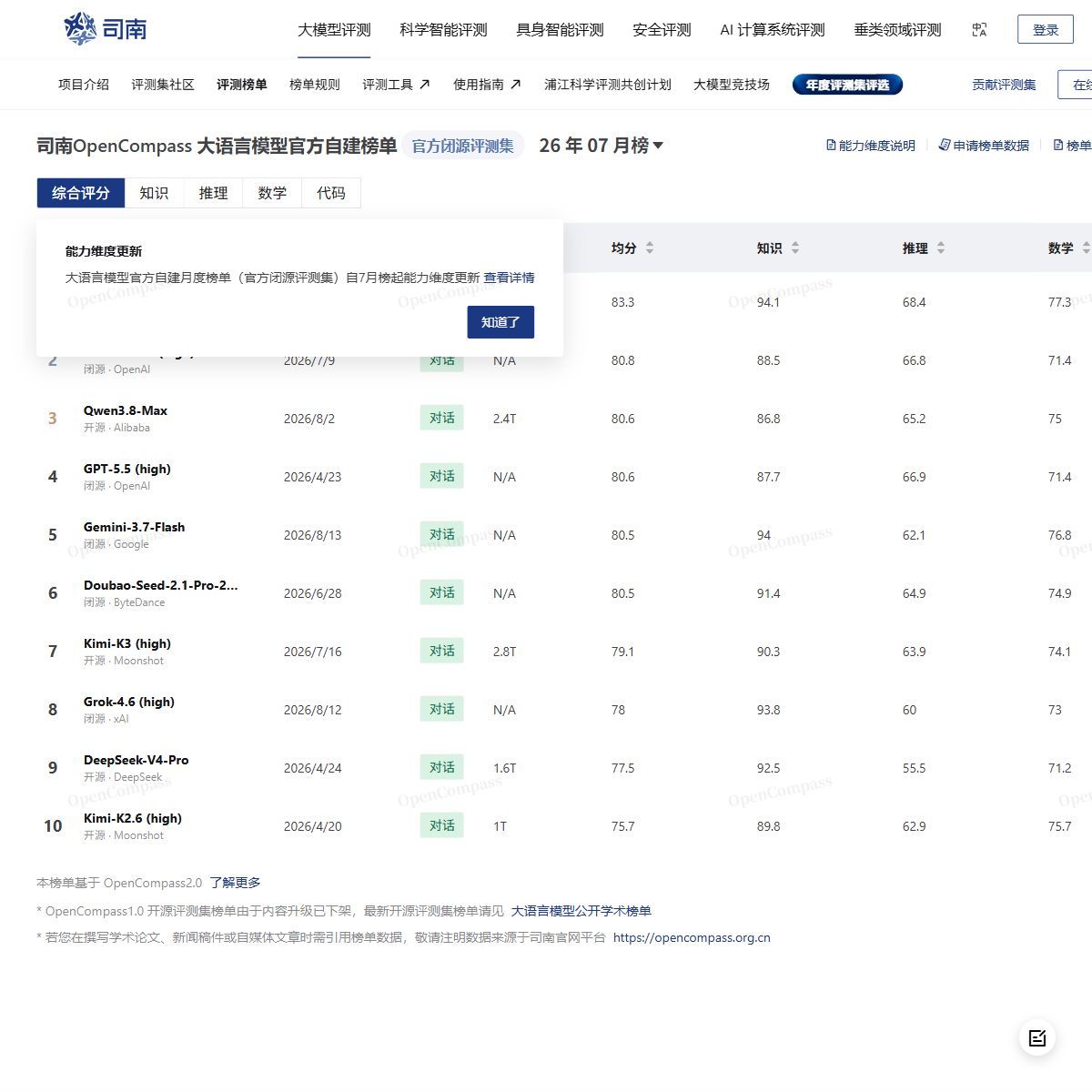1092x1092 pixels.
Task: Select the 综合评分 tab
Action: pos(81,193)
